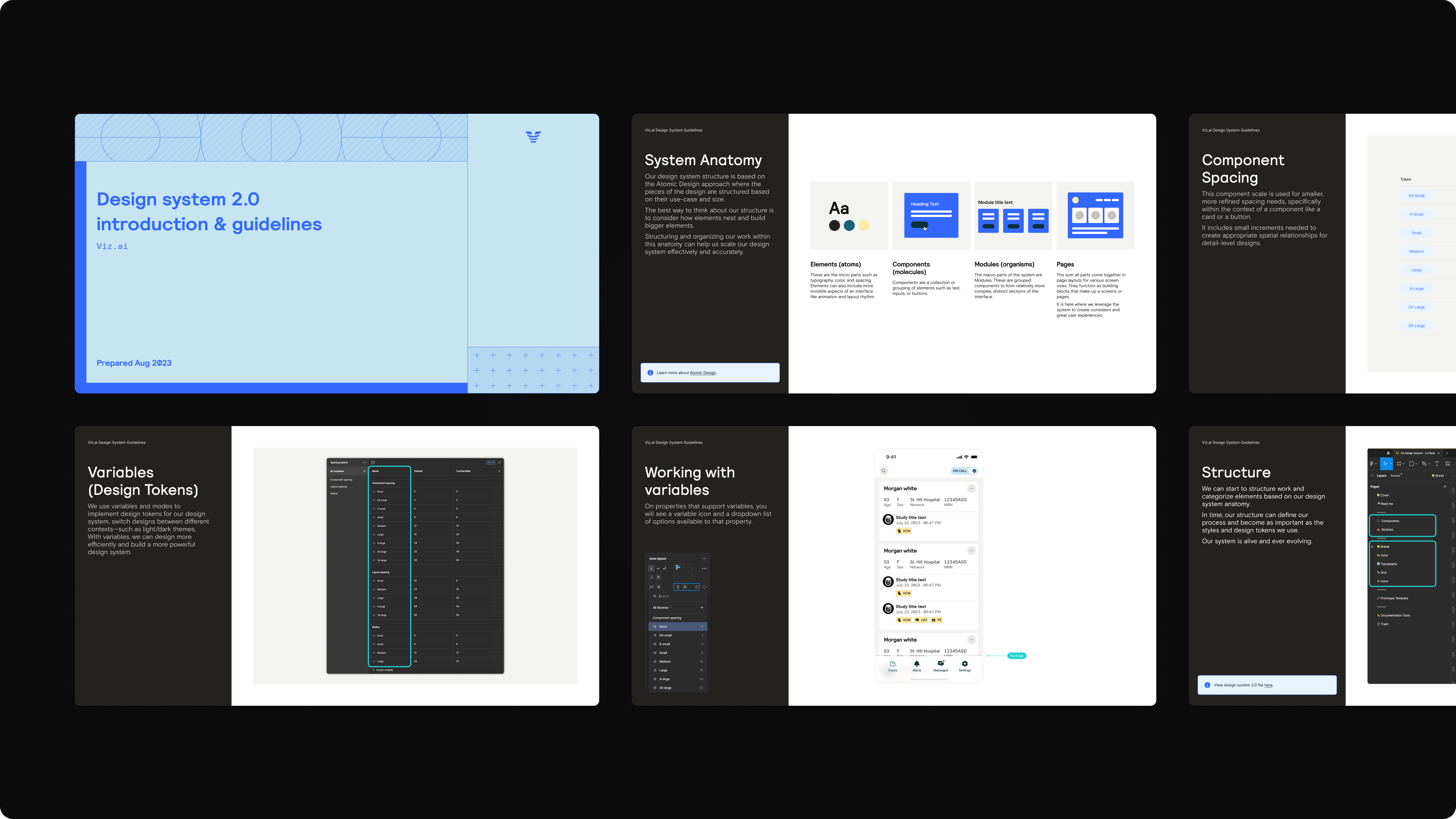Click the Search field in the variable picker
The height and width of the screenshot is (819, 1456).
(678, 596)
